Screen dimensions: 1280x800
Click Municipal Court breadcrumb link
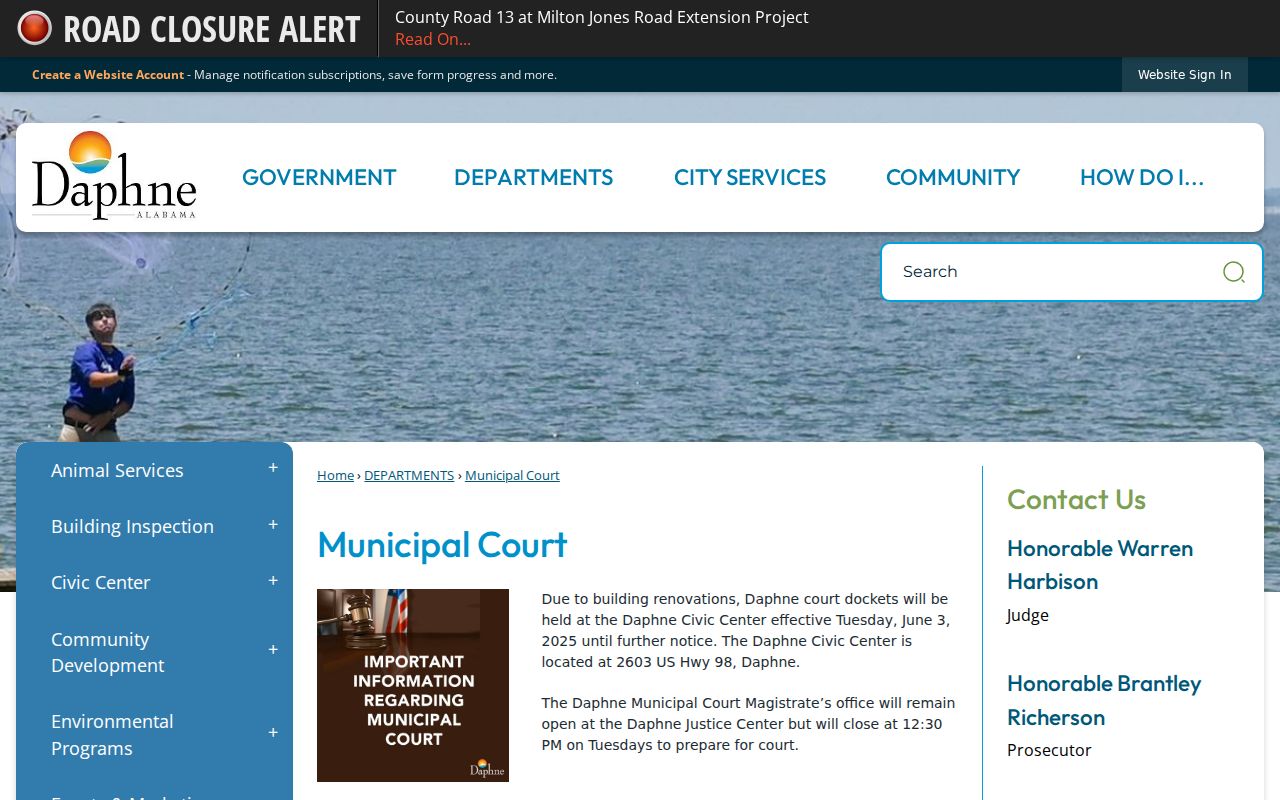pos(512,475)
